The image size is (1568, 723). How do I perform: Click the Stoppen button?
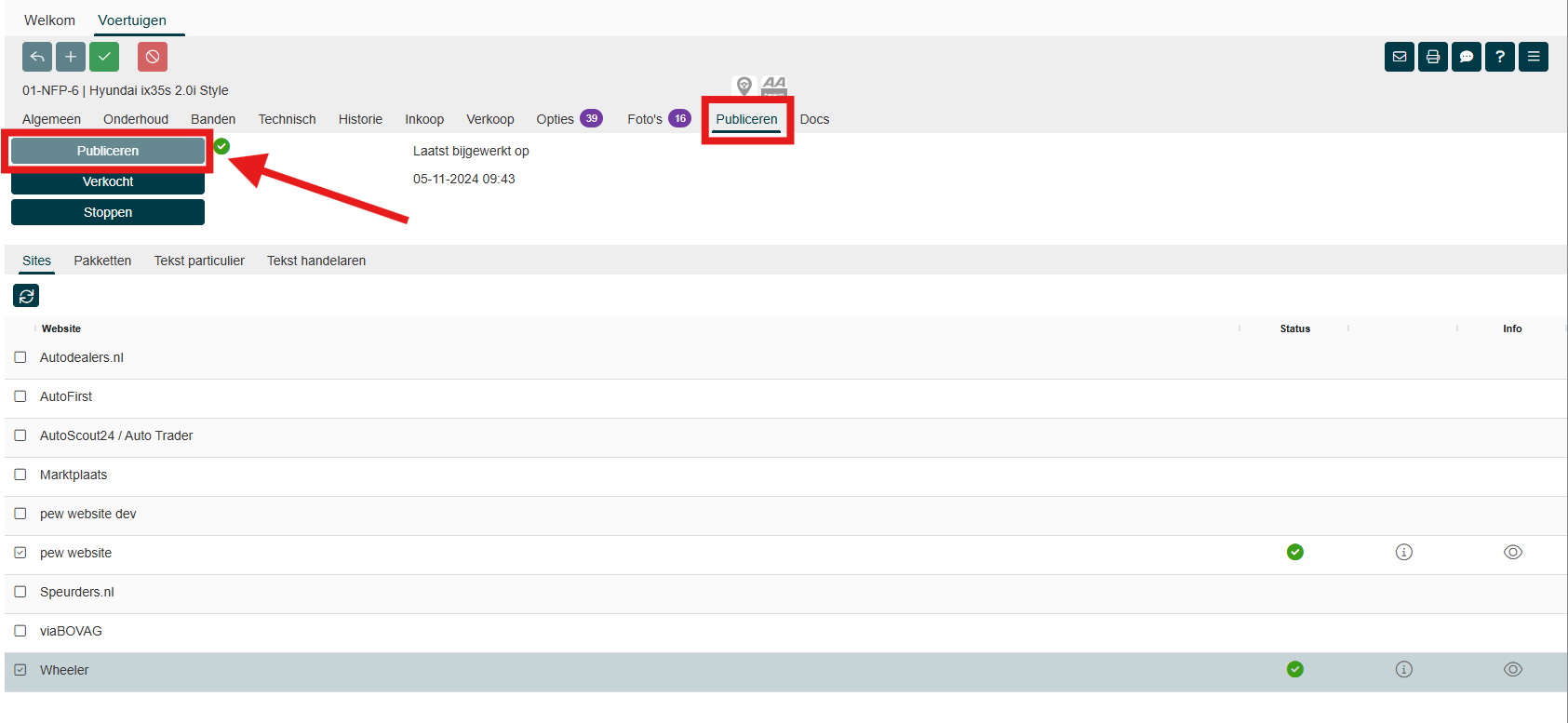[108, 212]
